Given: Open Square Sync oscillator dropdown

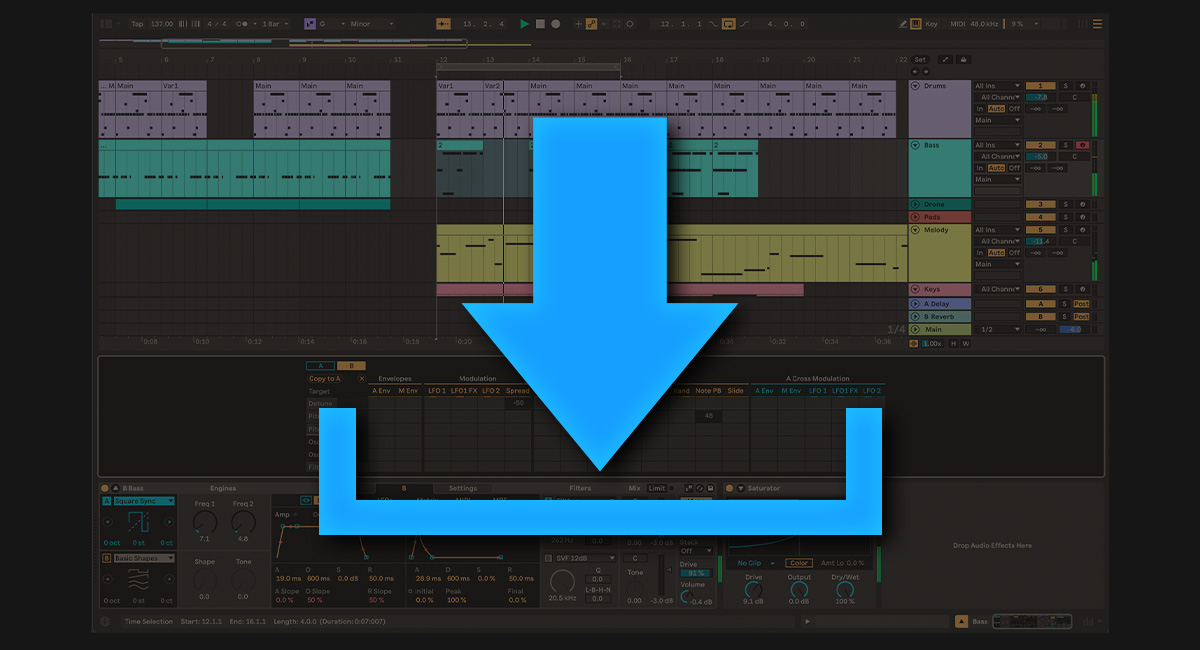Looking at the screenshot, I should point(144,501).
